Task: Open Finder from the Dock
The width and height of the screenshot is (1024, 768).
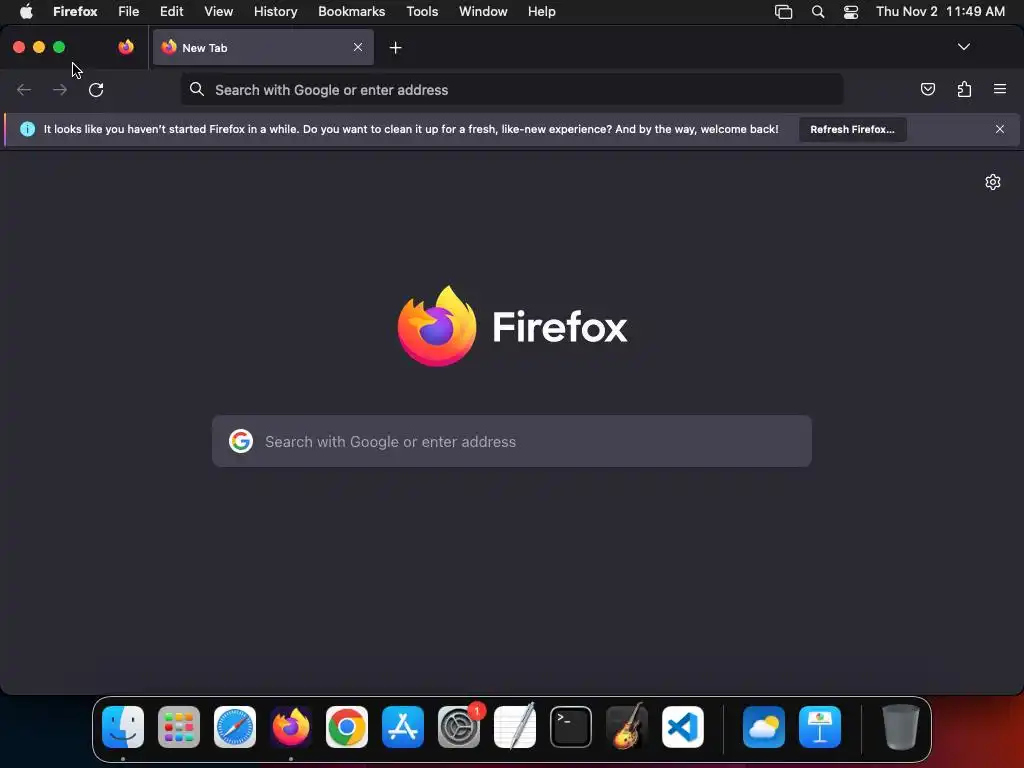Action: tap(123, 727)
